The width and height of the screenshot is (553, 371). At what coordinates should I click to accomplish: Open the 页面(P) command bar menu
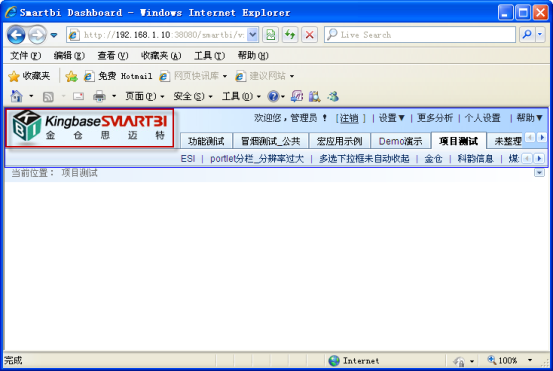pos(145,96)
